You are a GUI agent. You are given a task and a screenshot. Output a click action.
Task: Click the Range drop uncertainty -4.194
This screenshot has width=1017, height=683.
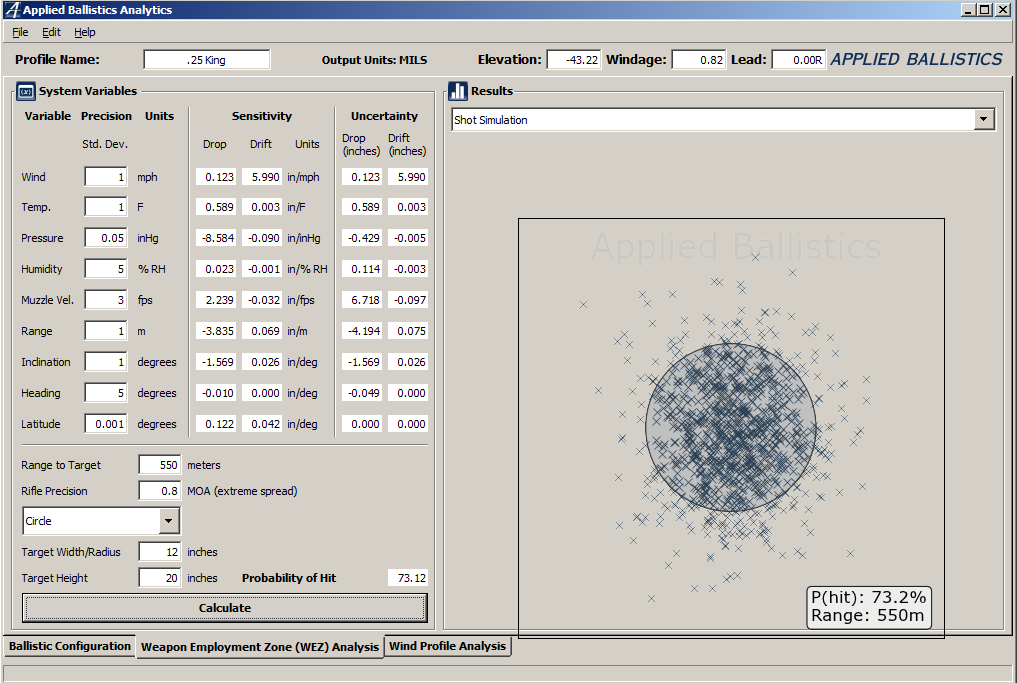[362, 331]
